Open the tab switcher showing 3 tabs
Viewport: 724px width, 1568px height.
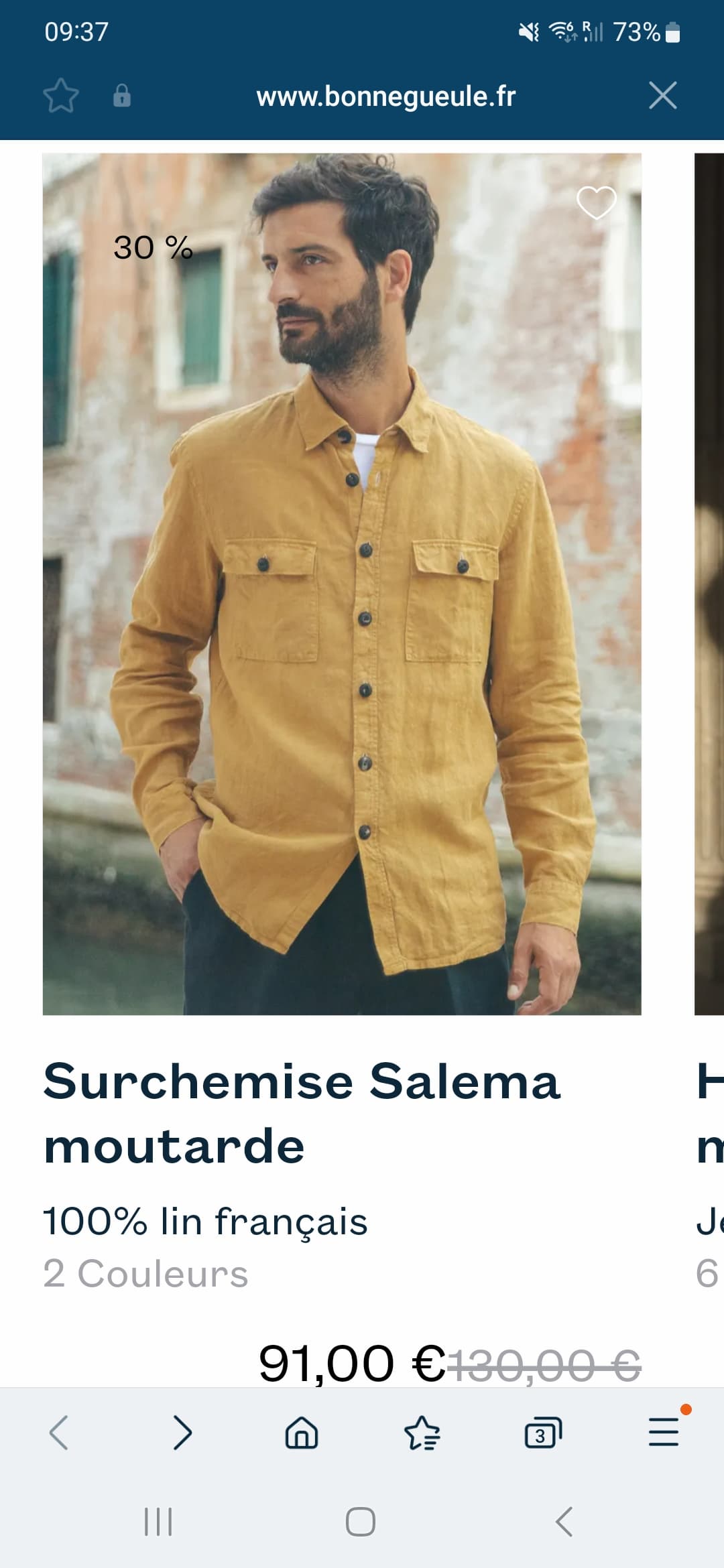[542, 1433]
